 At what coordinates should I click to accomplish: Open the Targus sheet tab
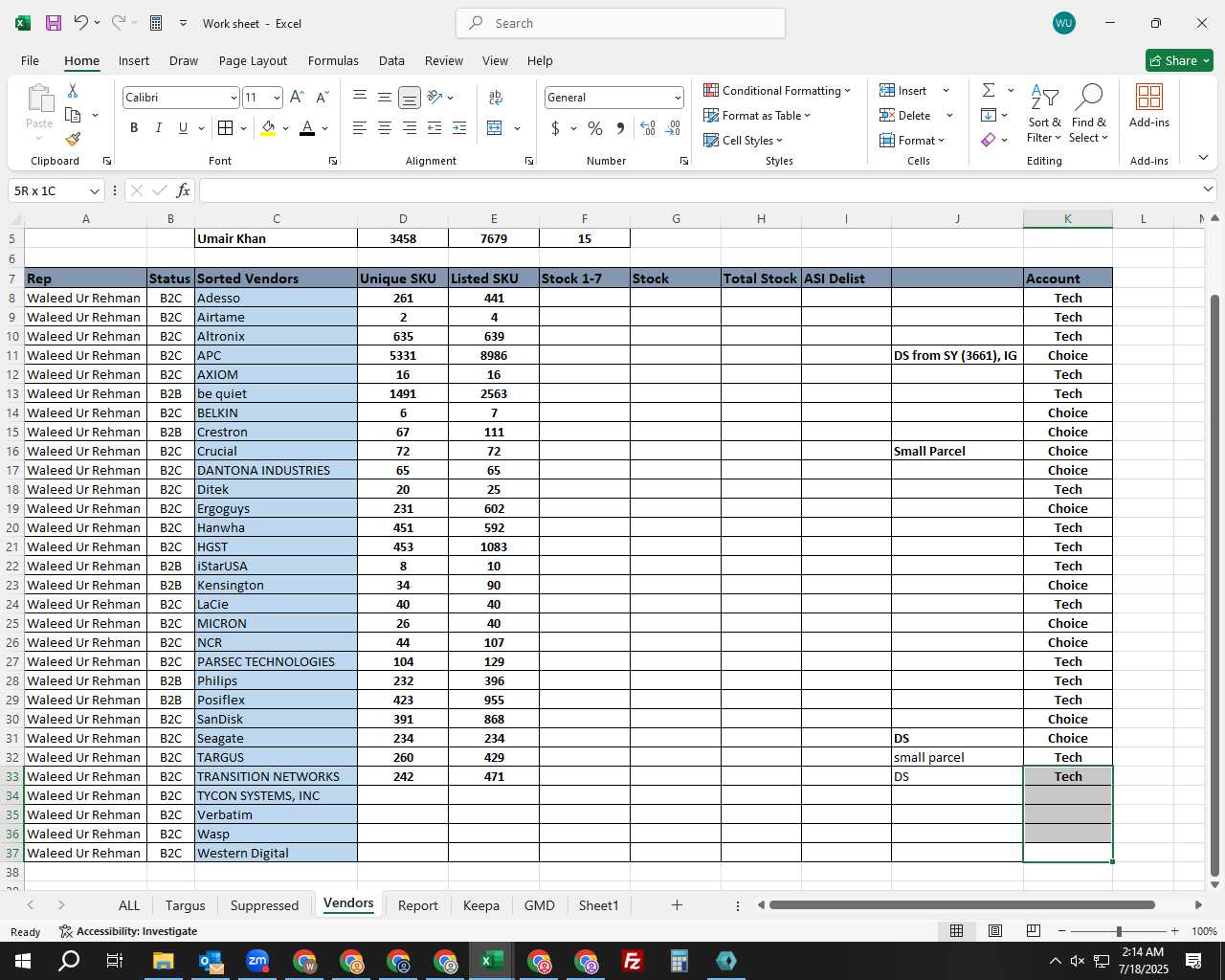coord(185,905)
